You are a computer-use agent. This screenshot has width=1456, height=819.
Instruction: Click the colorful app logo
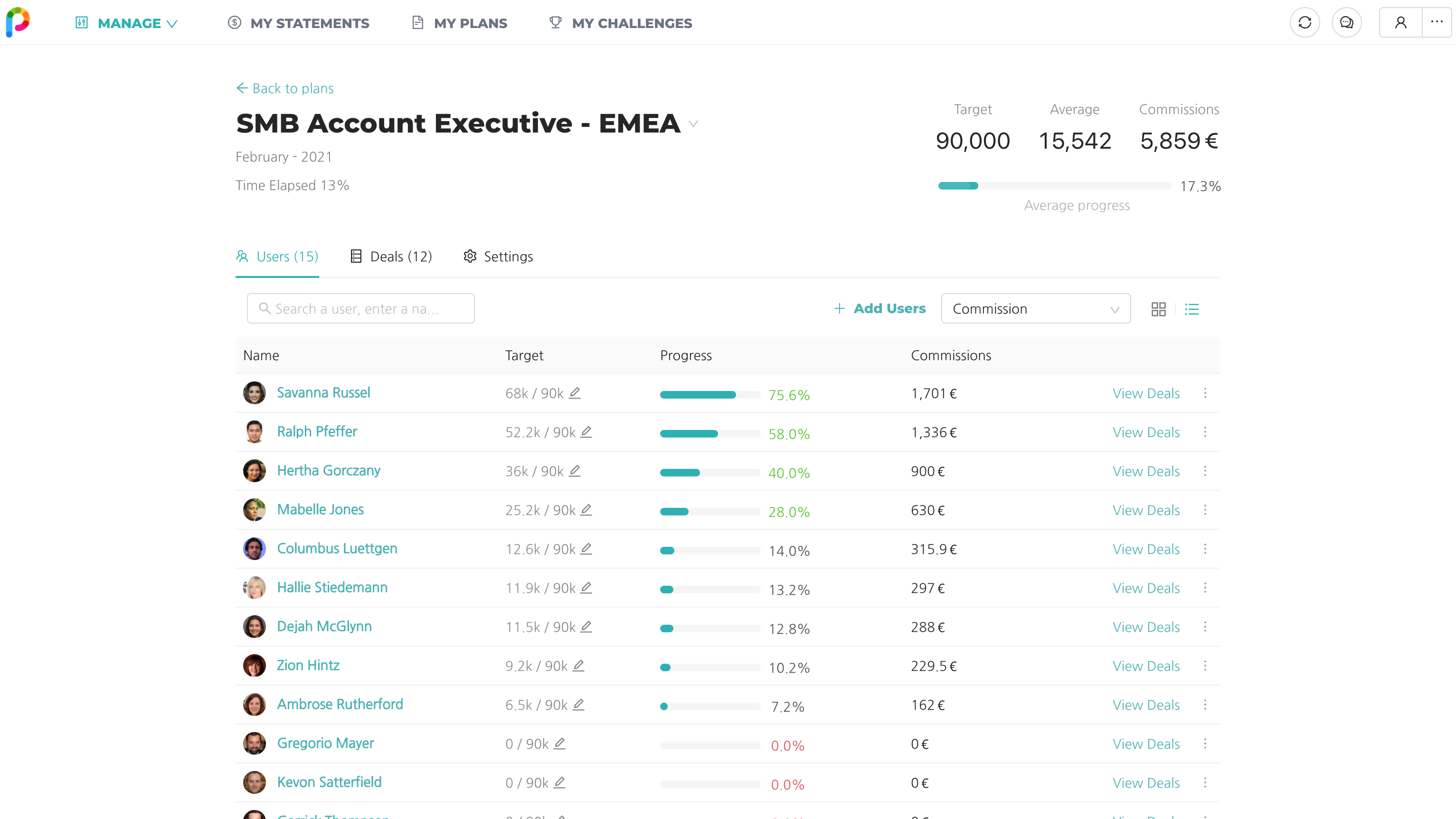point(18,22)
